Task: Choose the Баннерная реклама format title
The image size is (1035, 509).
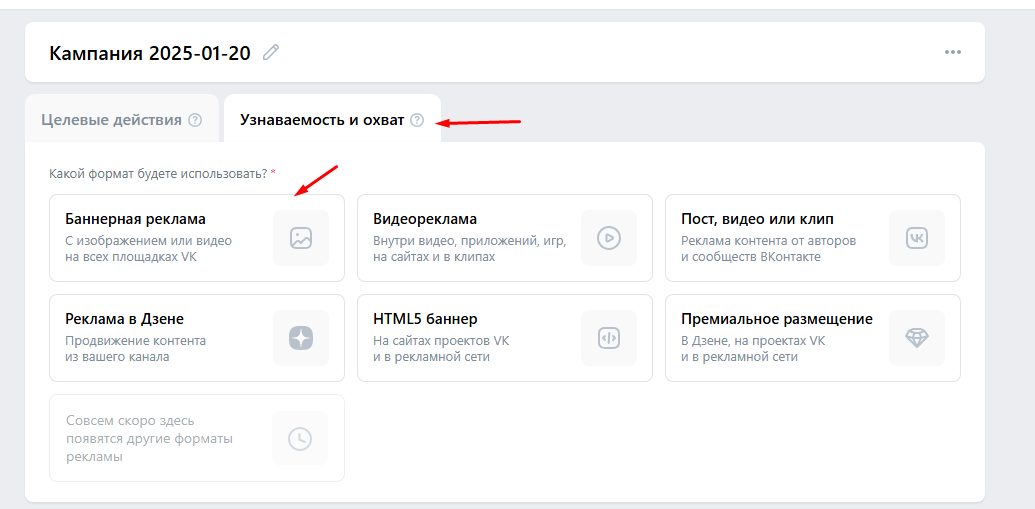Action: pyautogui.click(x=135, y=219)
